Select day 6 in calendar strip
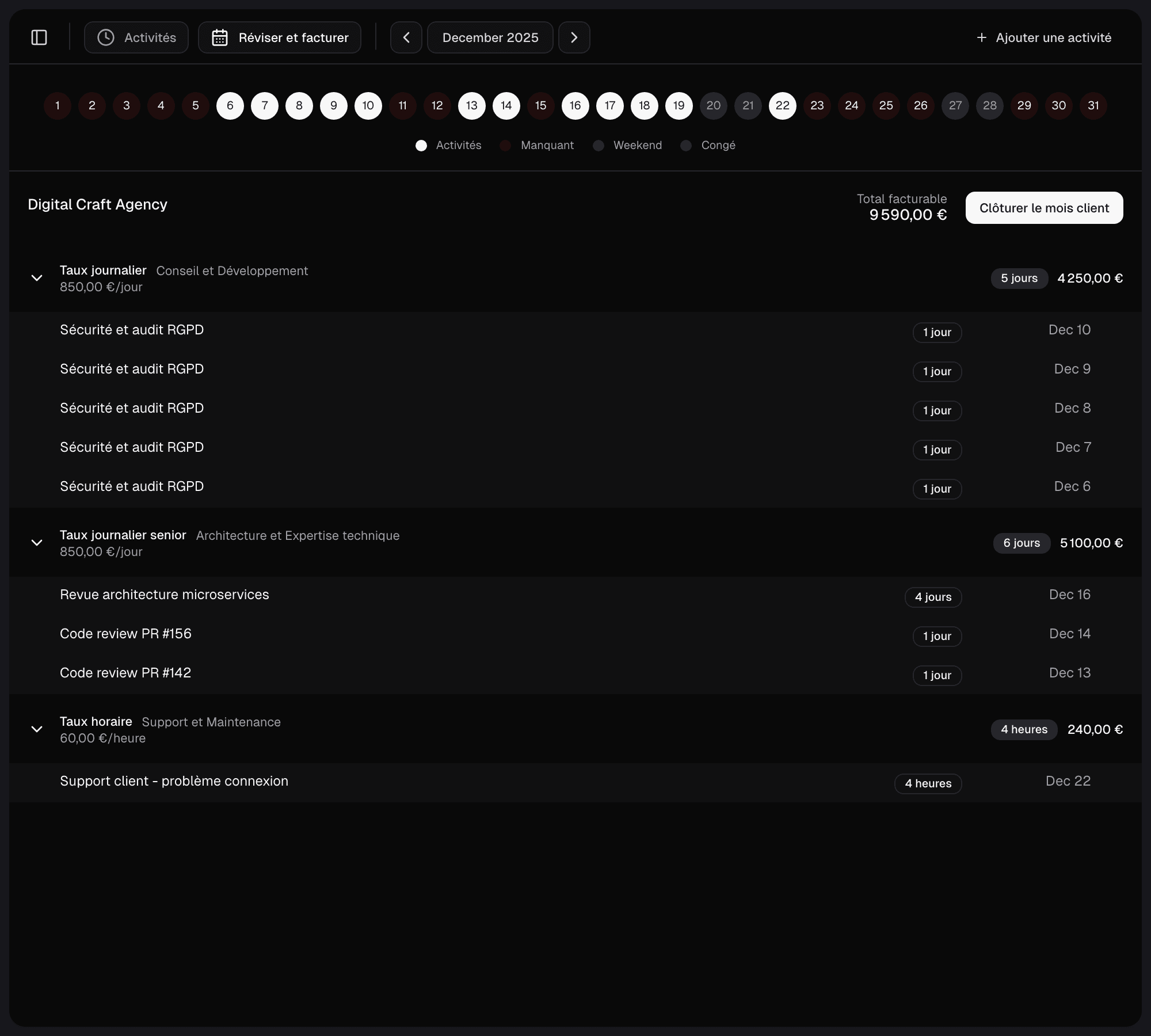 (230, 105)
